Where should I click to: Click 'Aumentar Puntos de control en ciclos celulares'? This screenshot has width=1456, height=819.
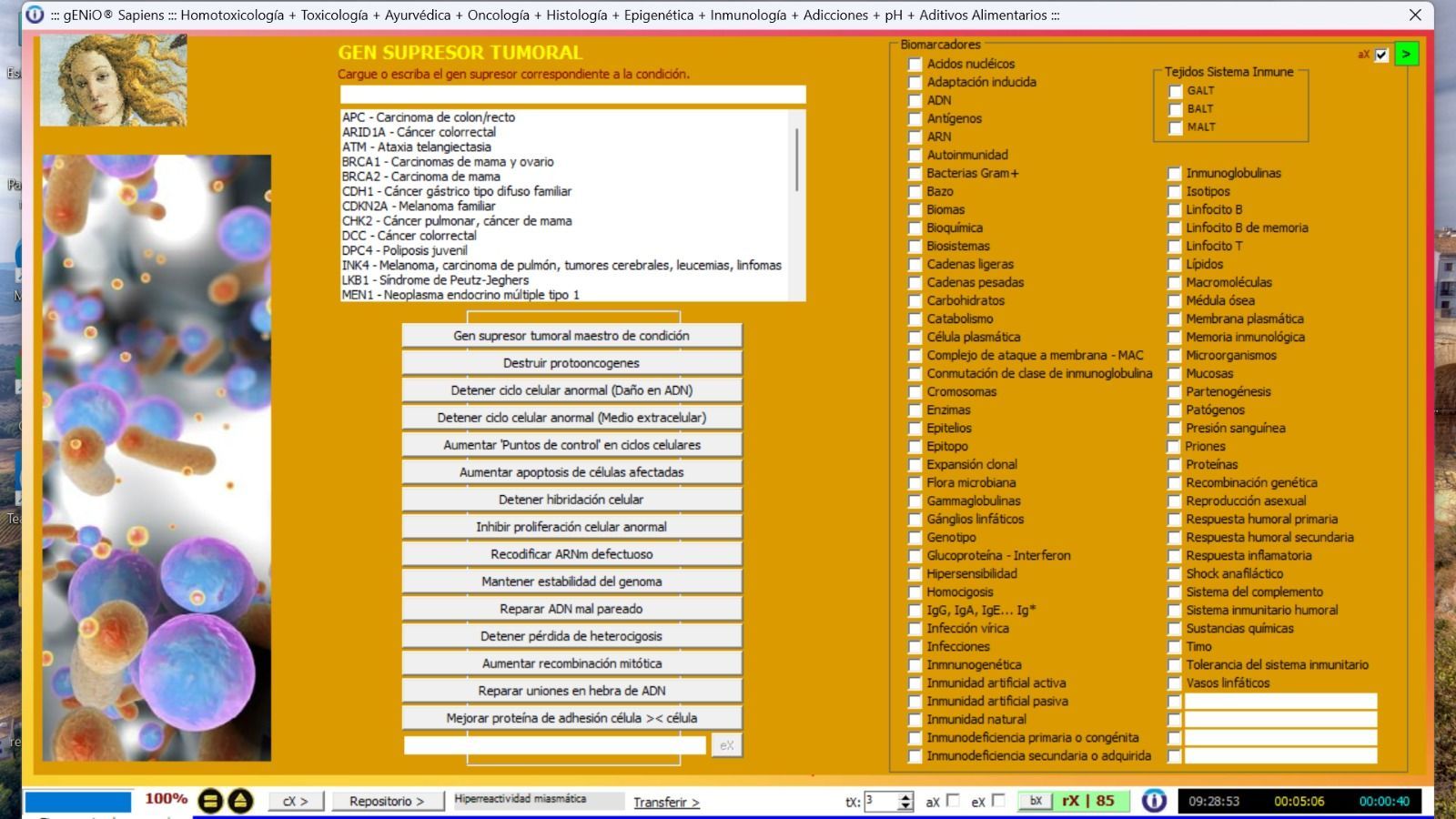click(571, 445)
